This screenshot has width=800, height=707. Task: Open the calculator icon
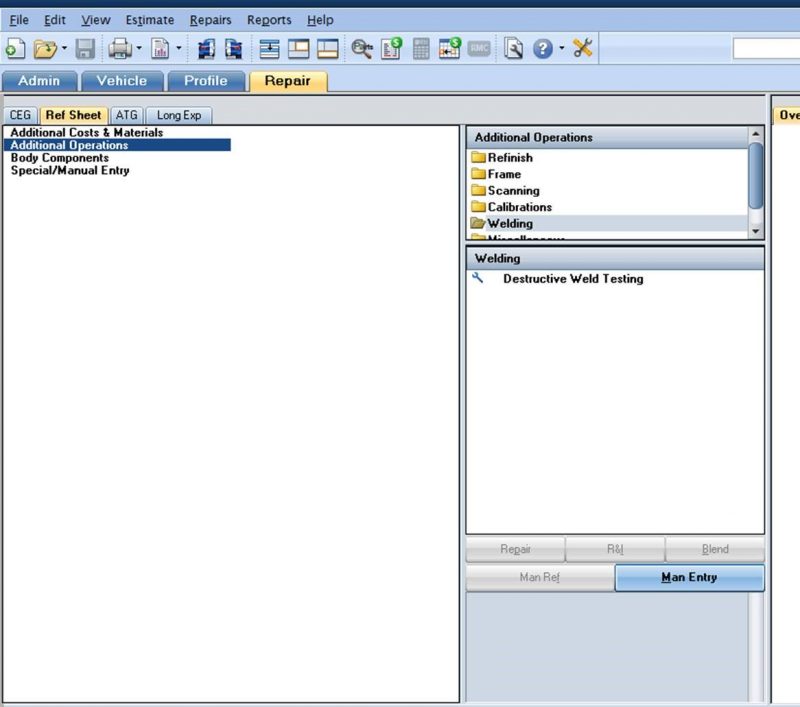[421, 48]
